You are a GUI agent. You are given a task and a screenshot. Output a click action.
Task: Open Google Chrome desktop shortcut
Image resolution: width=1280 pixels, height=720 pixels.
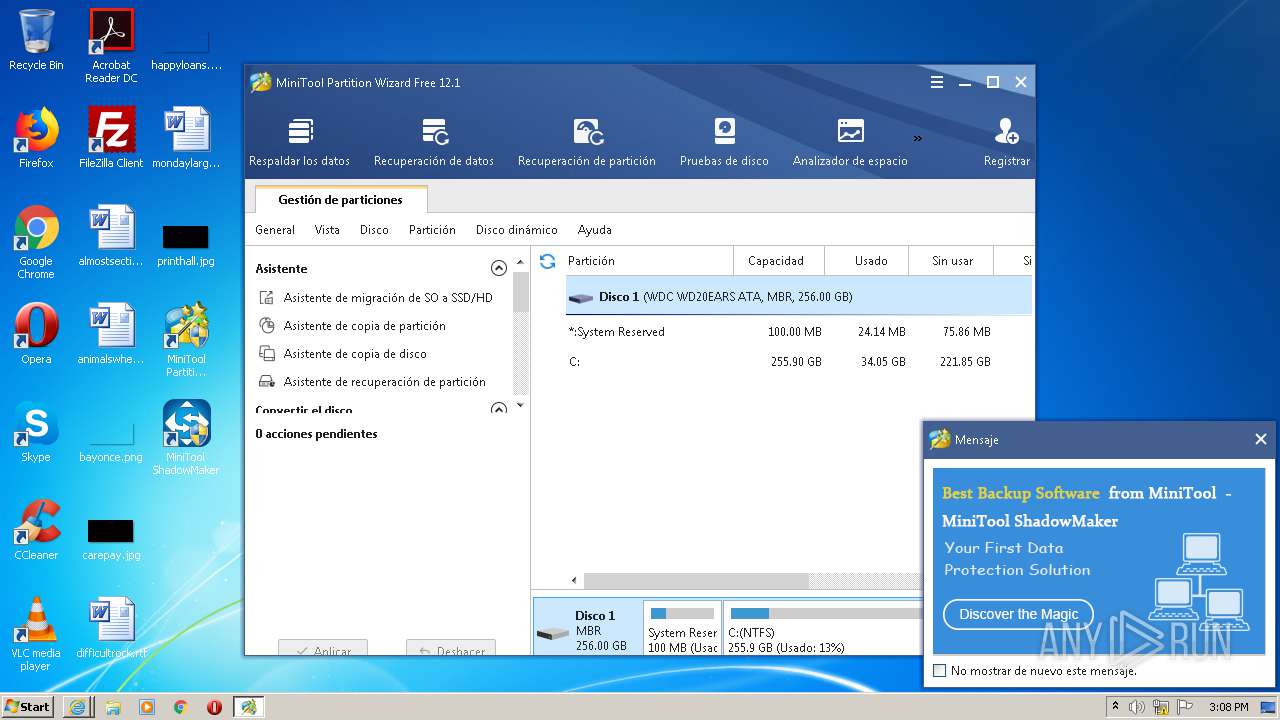click(36, 242)
